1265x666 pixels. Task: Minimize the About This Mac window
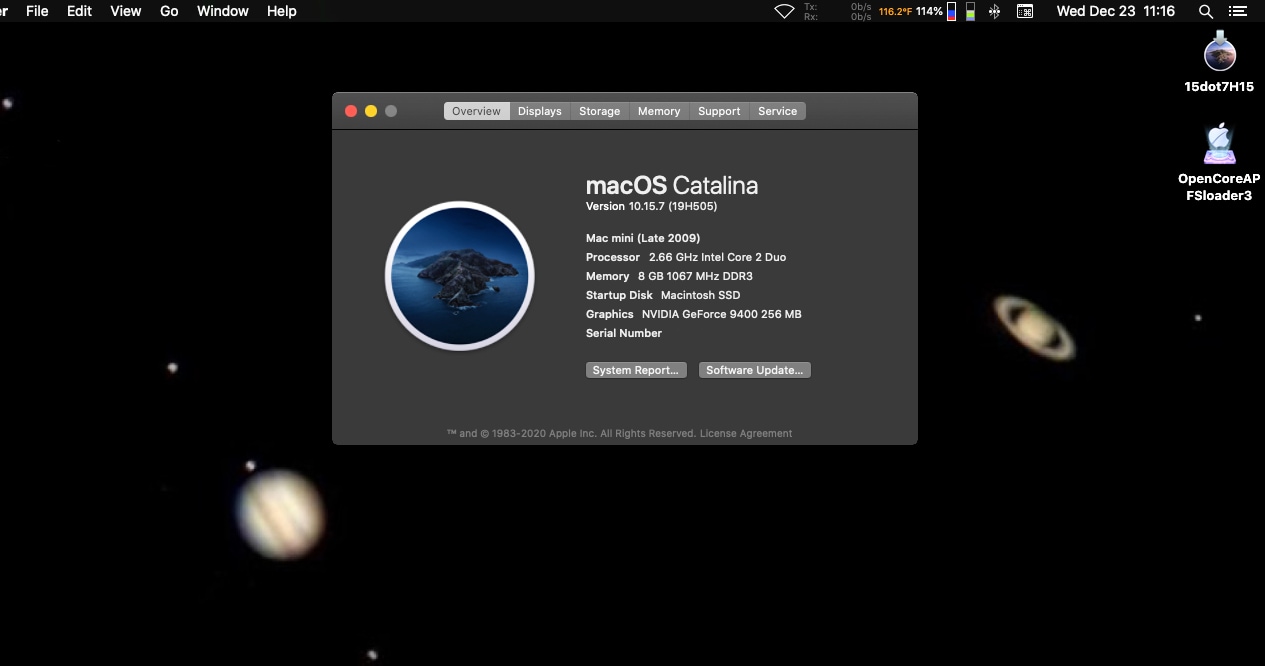click(x=371, y=111)
